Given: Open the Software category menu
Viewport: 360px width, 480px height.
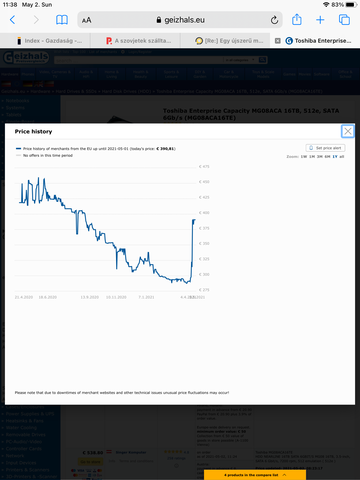Looking at the screenshot, I should pos(321,74).
